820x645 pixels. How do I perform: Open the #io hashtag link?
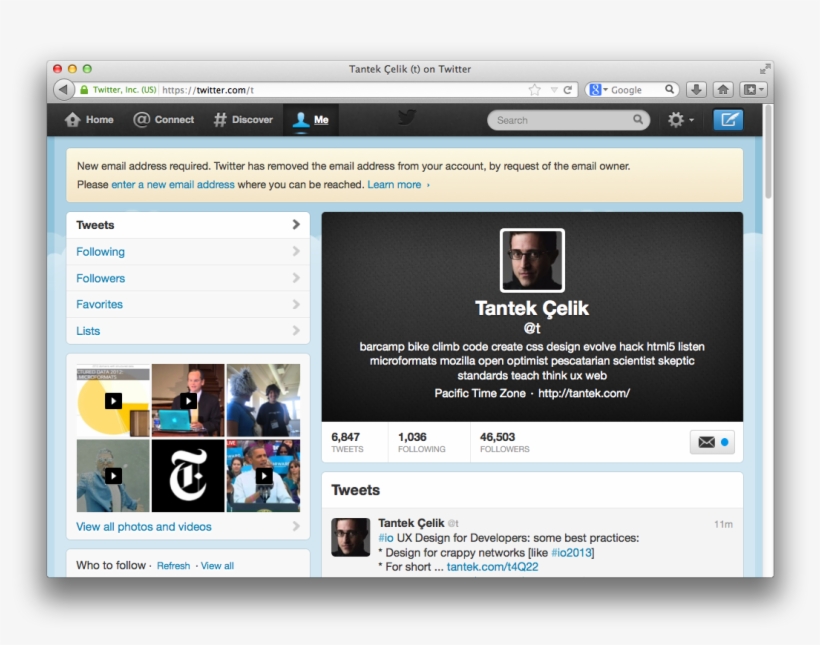point(385,538)
